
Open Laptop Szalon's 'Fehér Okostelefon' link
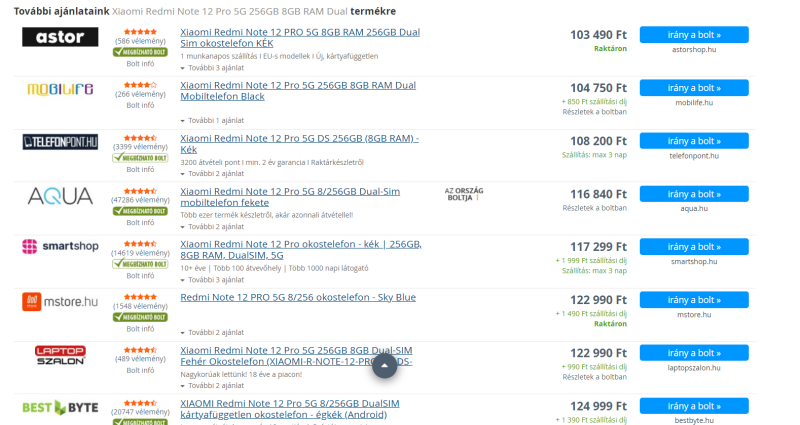pos(296,356)
